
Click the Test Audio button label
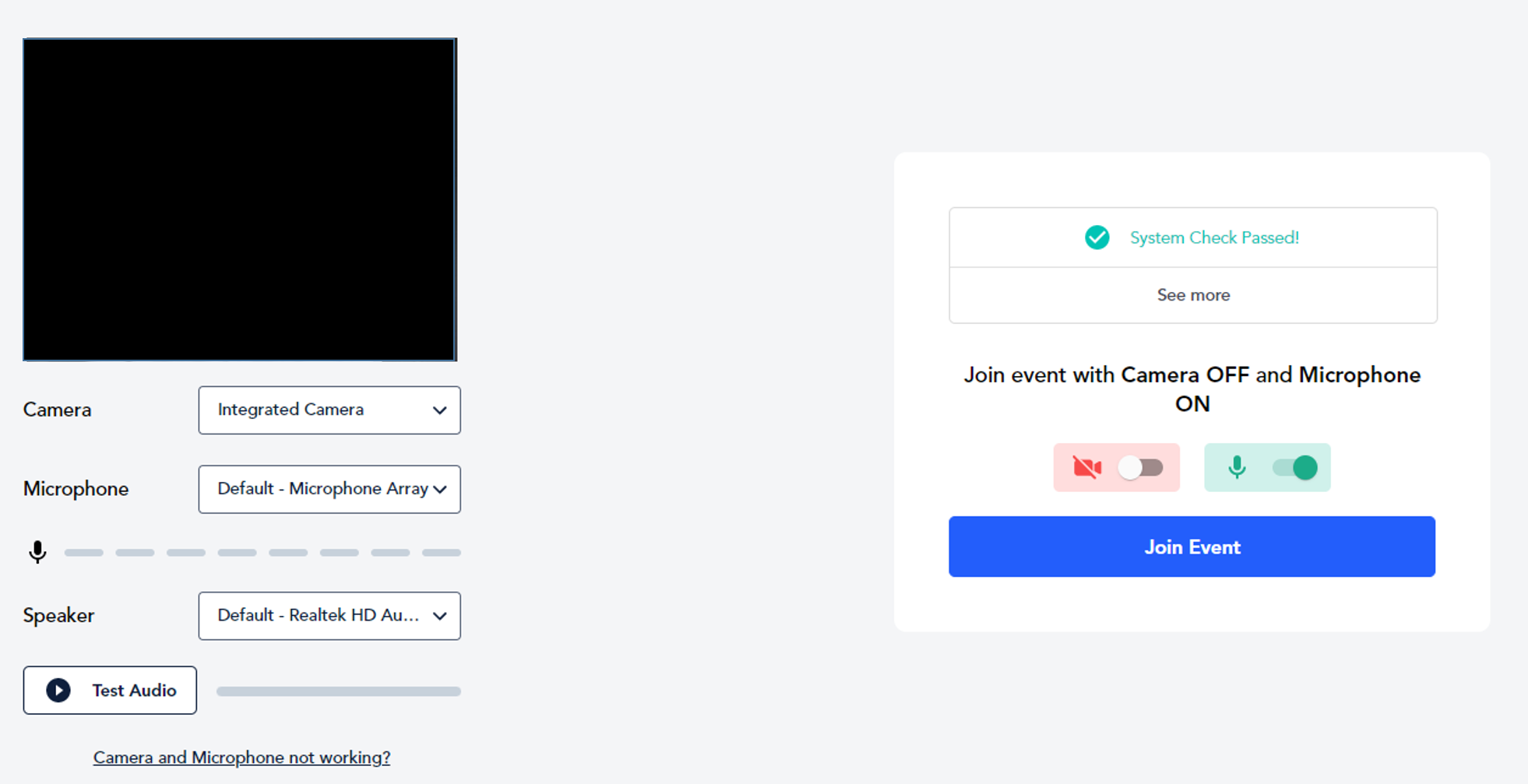pos(134,690)
